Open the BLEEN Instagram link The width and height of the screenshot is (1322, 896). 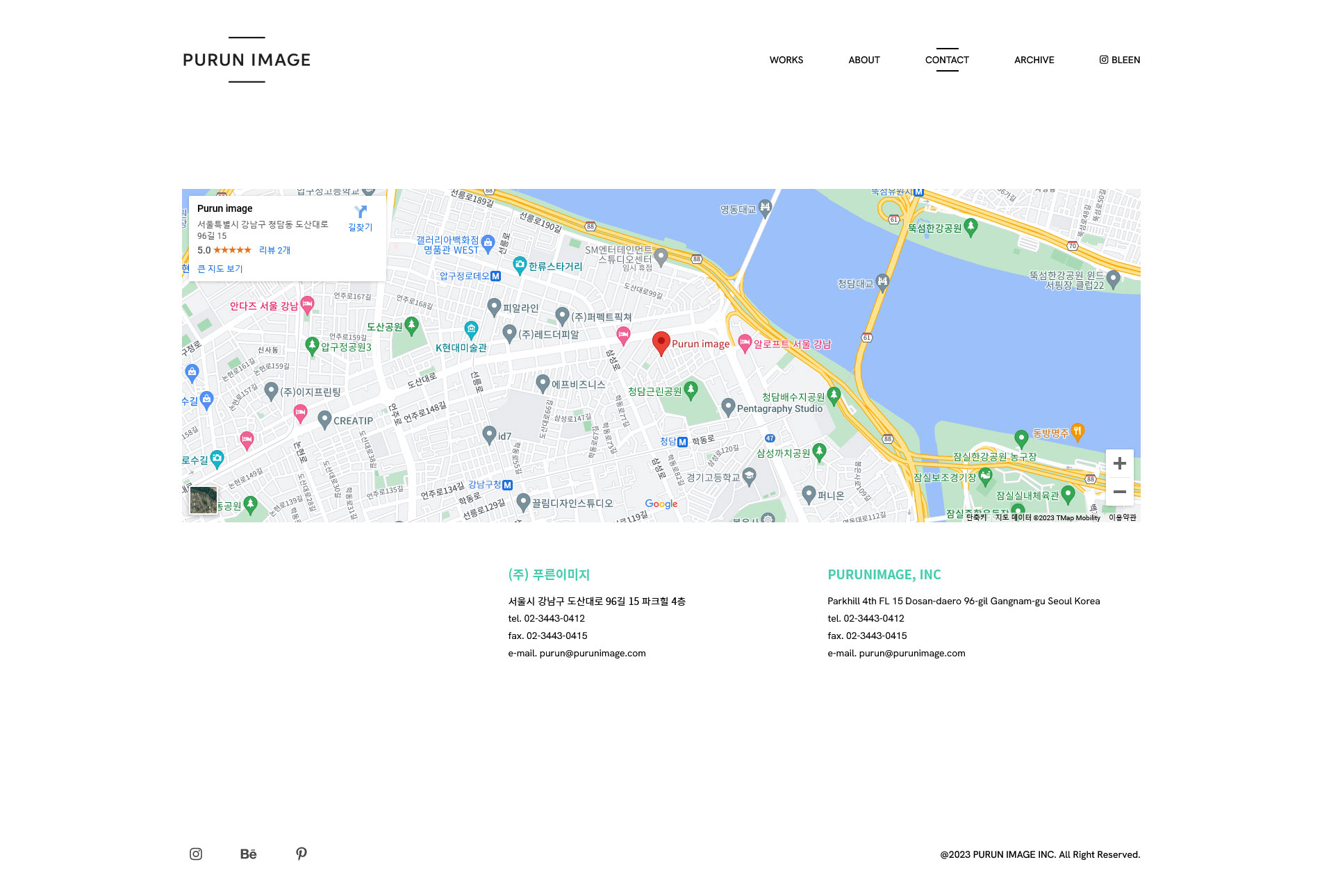pos(1119,60)
